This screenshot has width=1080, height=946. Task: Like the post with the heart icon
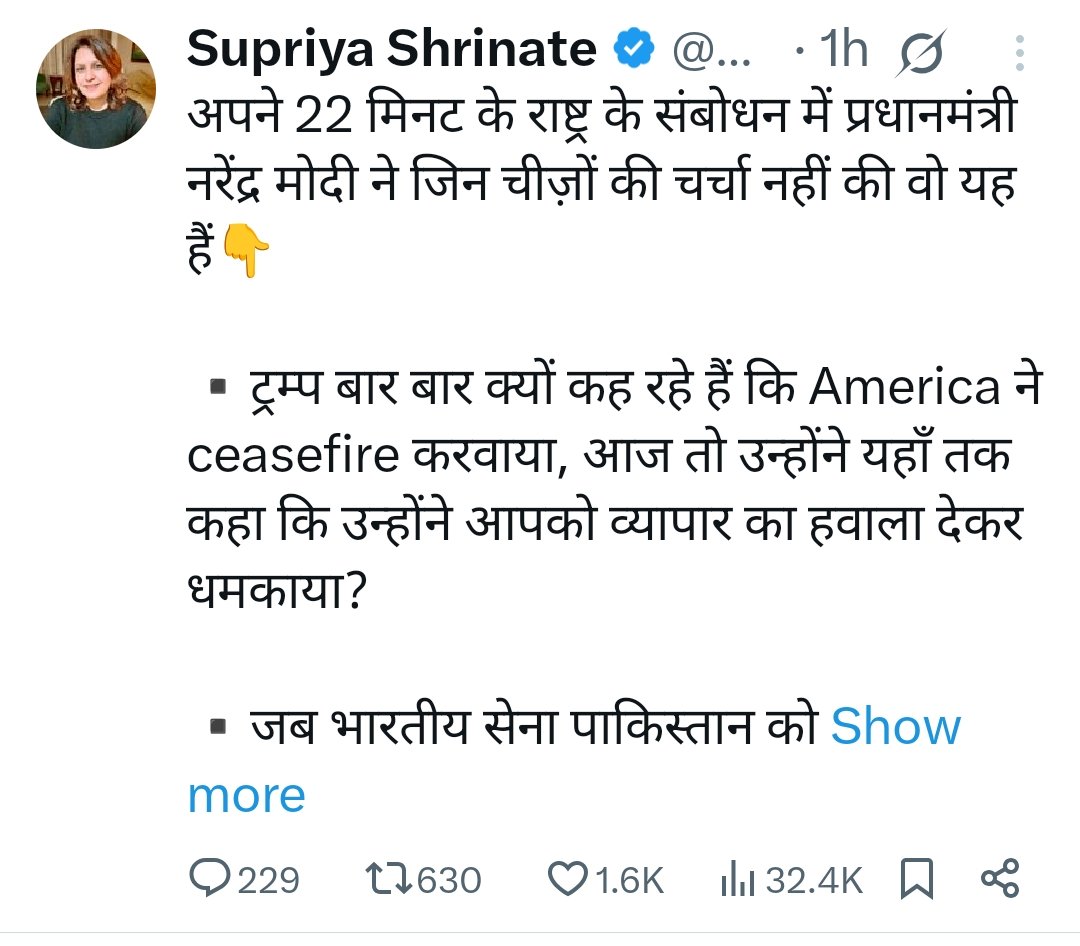(x=568, y=879)
